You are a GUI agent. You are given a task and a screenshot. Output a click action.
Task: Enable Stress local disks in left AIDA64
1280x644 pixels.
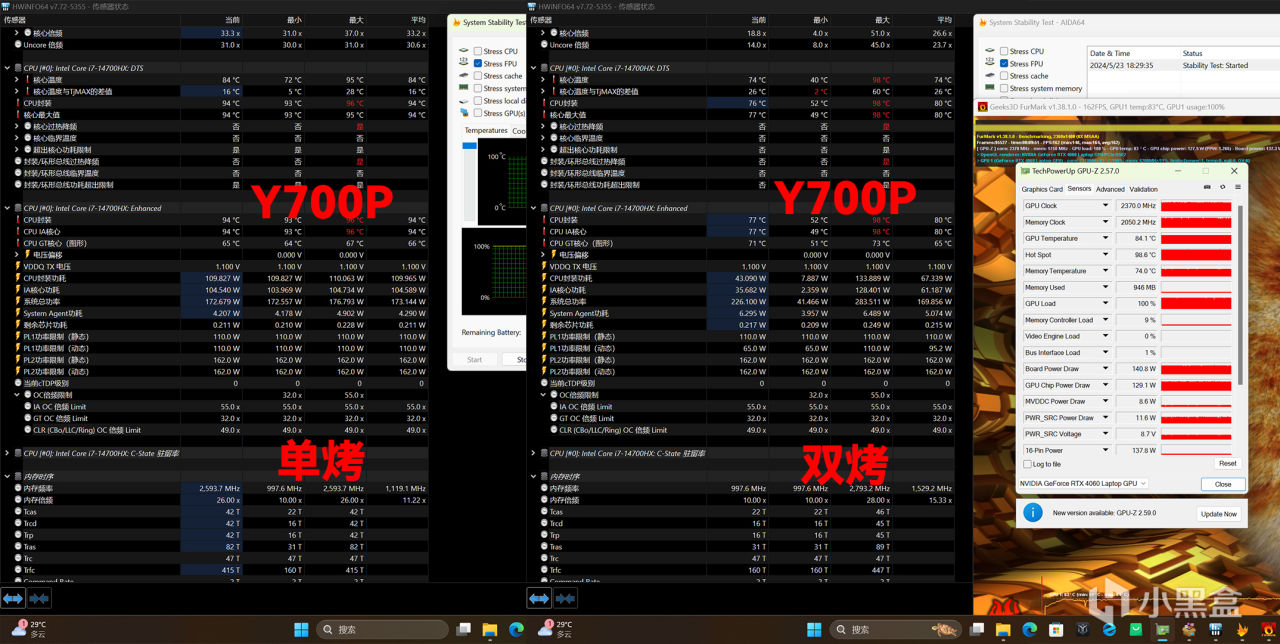click(x=478, y=101)
